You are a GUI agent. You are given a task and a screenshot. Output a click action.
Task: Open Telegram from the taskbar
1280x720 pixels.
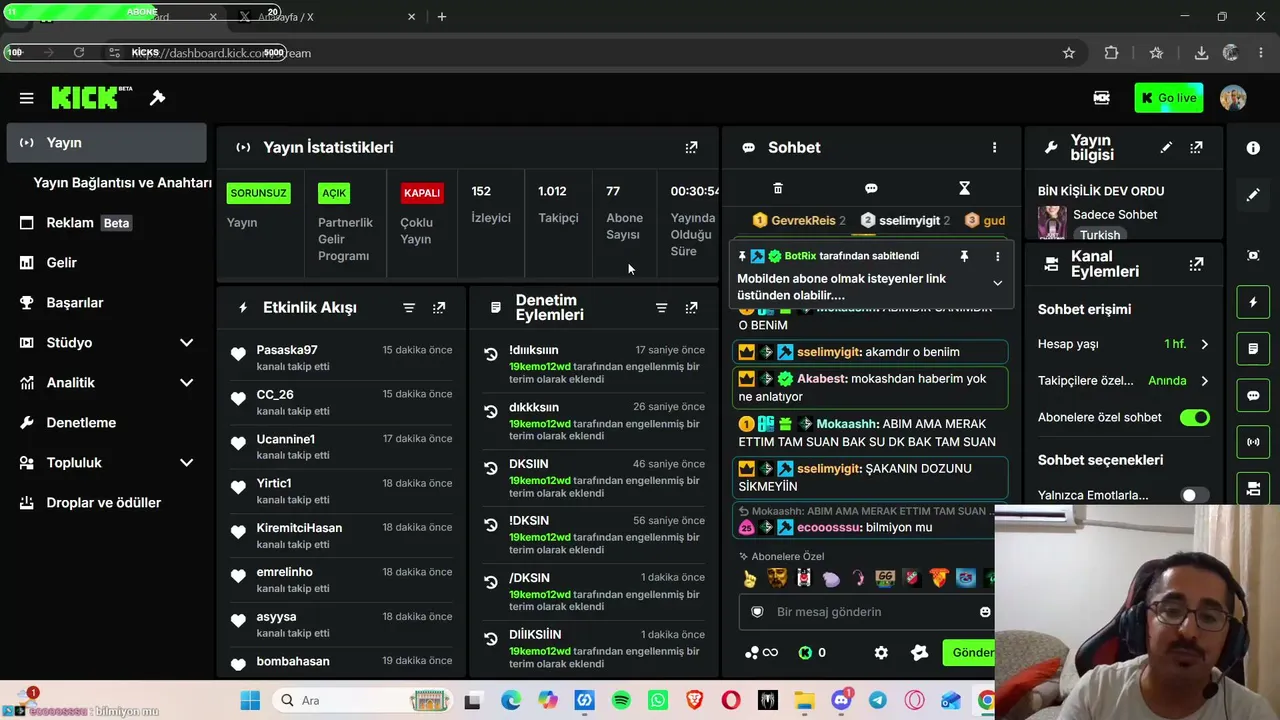tap(877, 700)
